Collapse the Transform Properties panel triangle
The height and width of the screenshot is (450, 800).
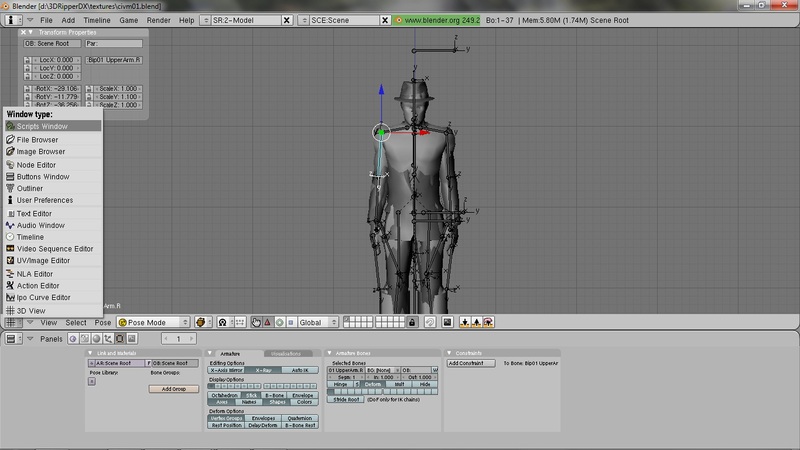pyautogui.click(x=31, y=32)
